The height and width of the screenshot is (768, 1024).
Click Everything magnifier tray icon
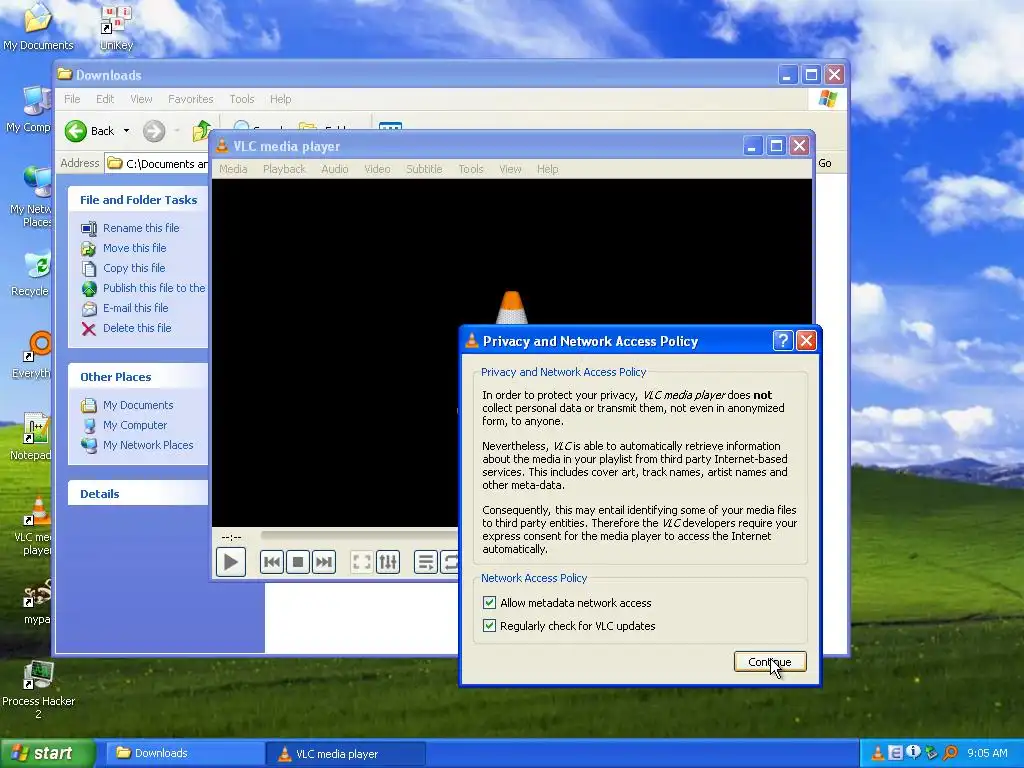click(x=950, y=754)
